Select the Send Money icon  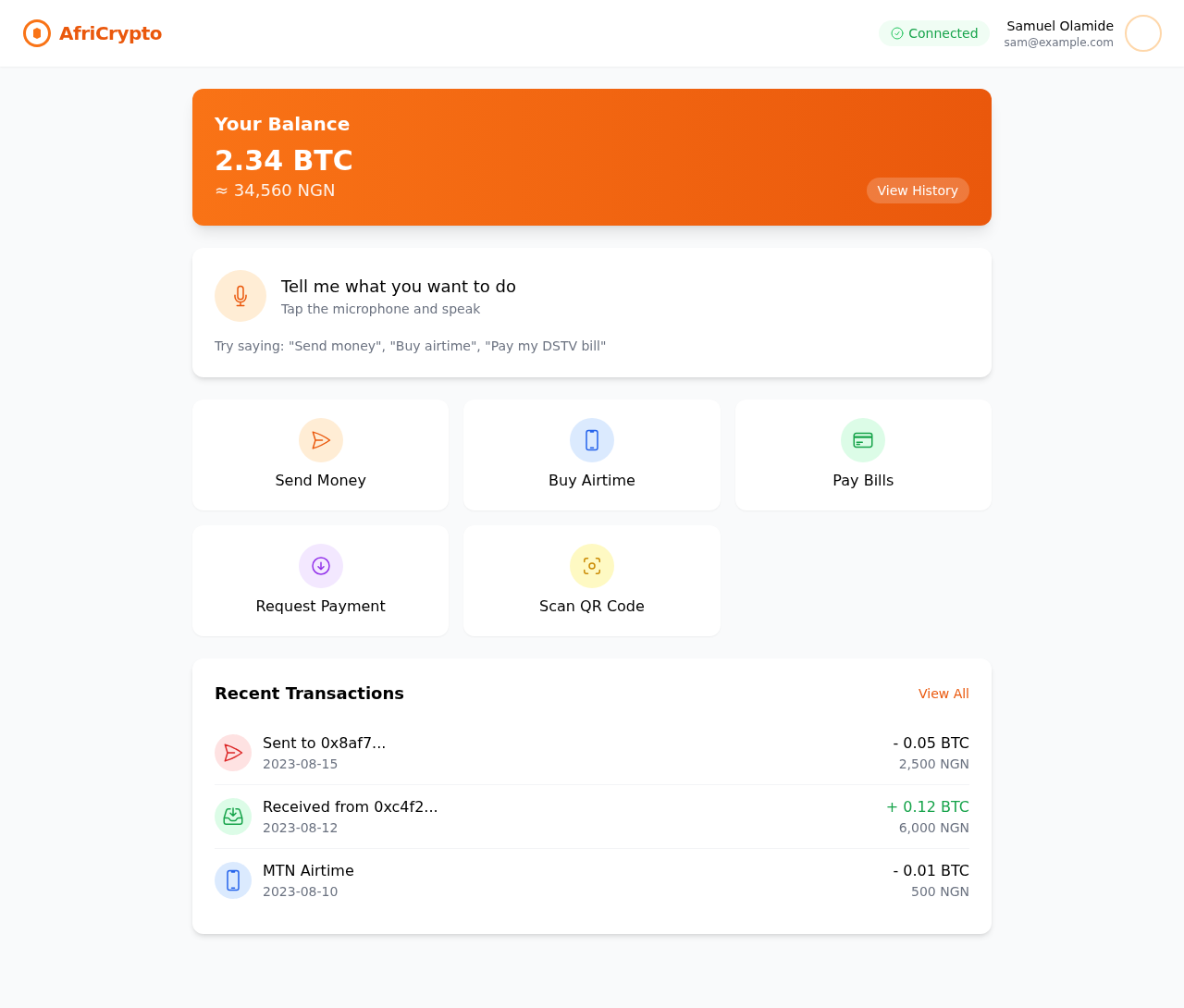click(320, 440)
